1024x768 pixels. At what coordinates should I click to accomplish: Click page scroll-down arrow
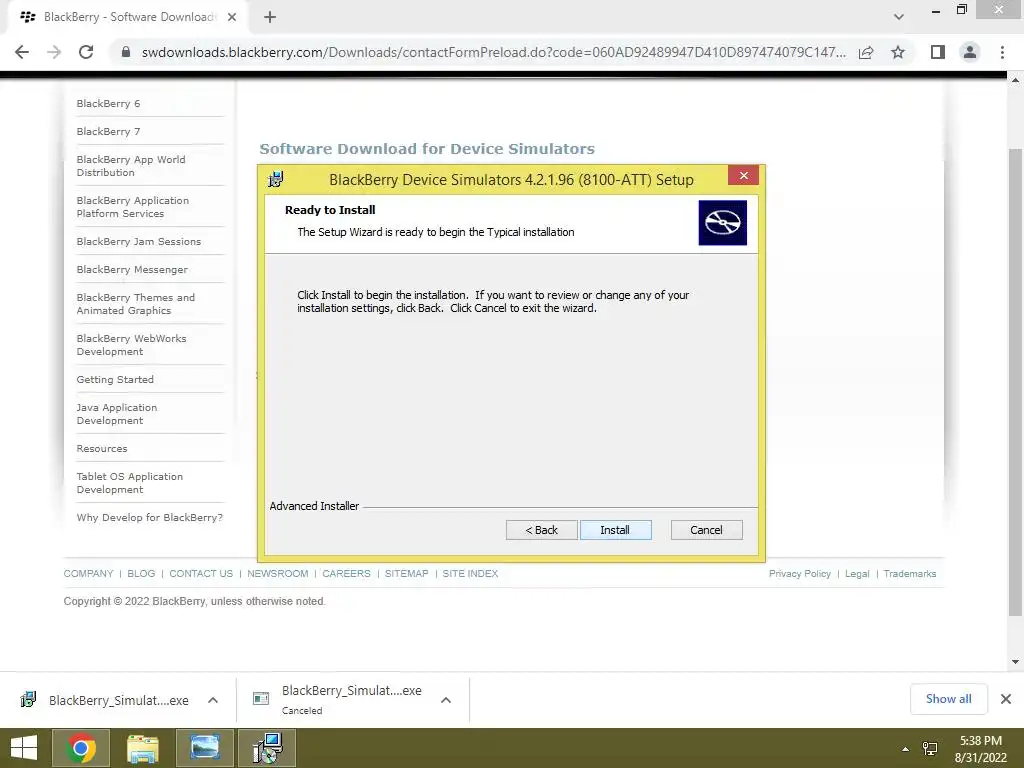[x=1015, y=662]
